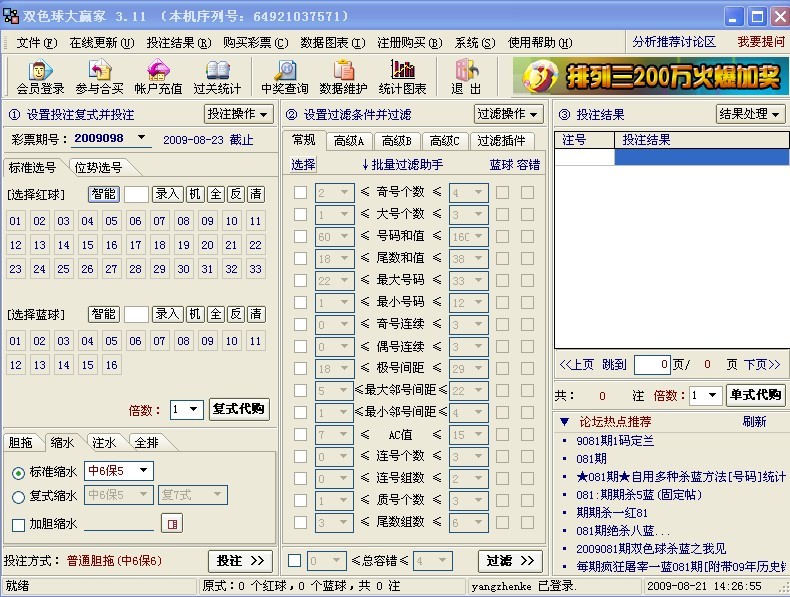790x597 pixels.
Task: Click the 智能 button for red balls
Action: (x=104, y=194)
